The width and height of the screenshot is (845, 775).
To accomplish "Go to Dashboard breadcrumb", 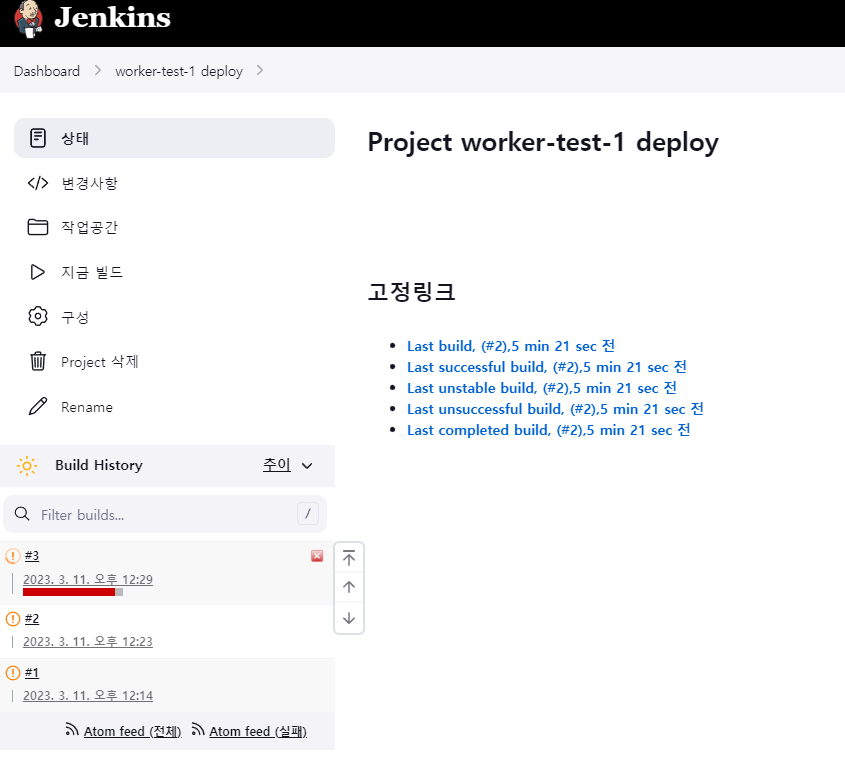I will pyautogui.click(x=47, y=71).
